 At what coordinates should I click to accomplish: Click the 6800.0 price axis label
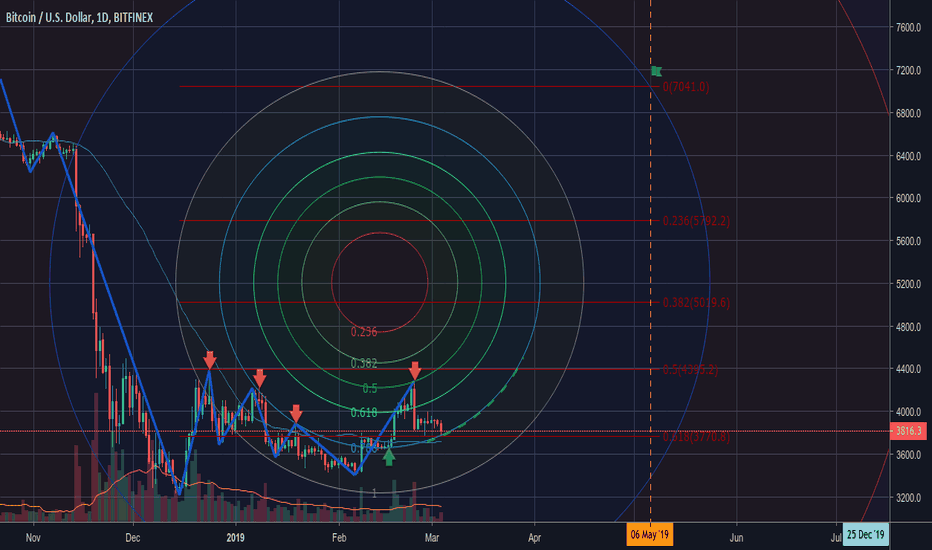click(908, 113)
